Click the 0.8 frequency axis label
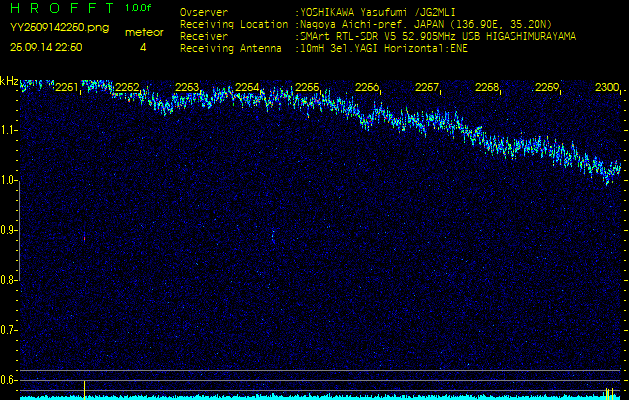The width and height of the screenshot is (629, 400). [9, 280]
